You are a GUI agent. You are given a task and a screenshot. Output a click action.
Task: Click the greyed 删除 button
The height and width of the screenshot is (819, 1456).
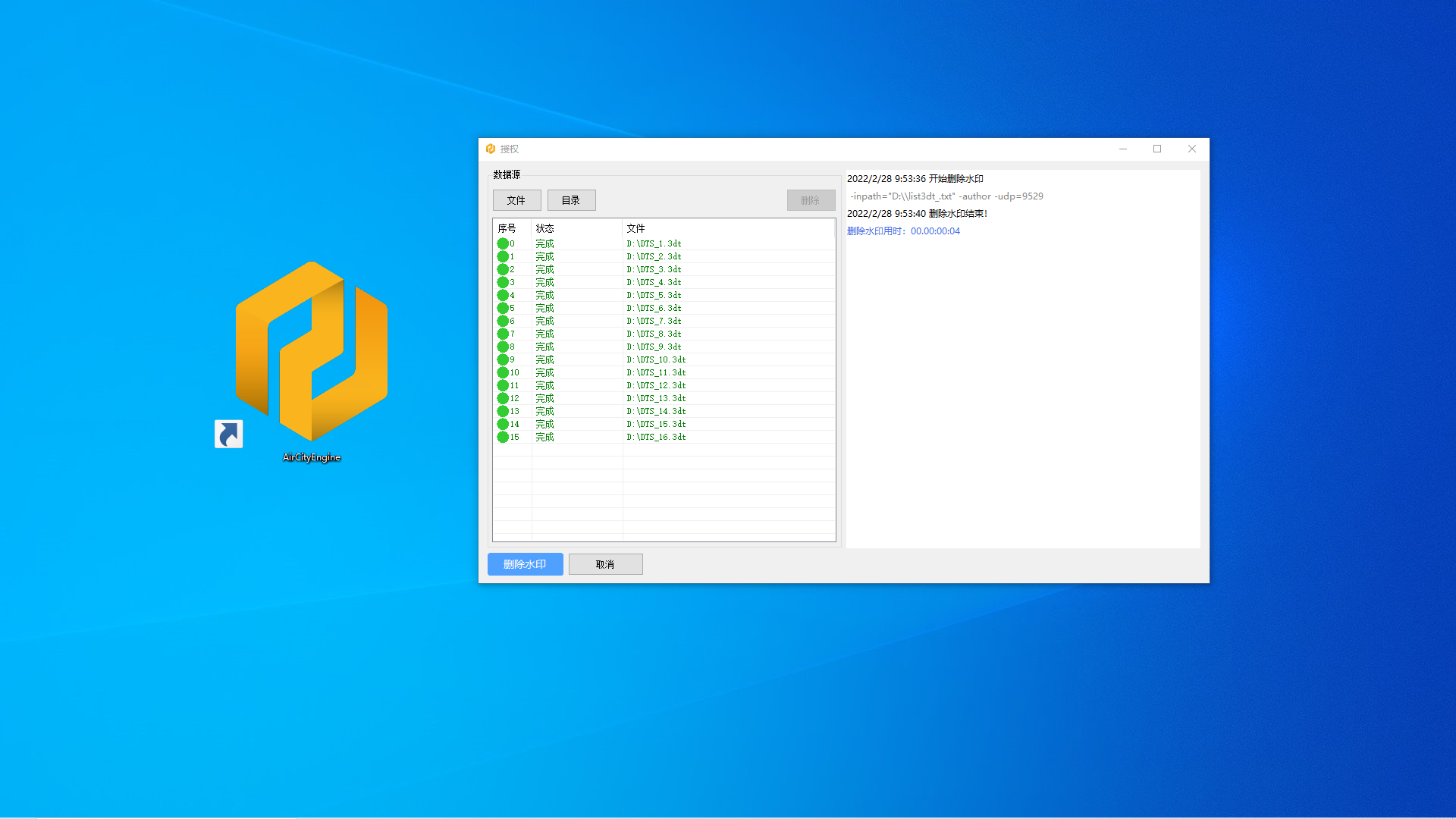pos(811,200)
